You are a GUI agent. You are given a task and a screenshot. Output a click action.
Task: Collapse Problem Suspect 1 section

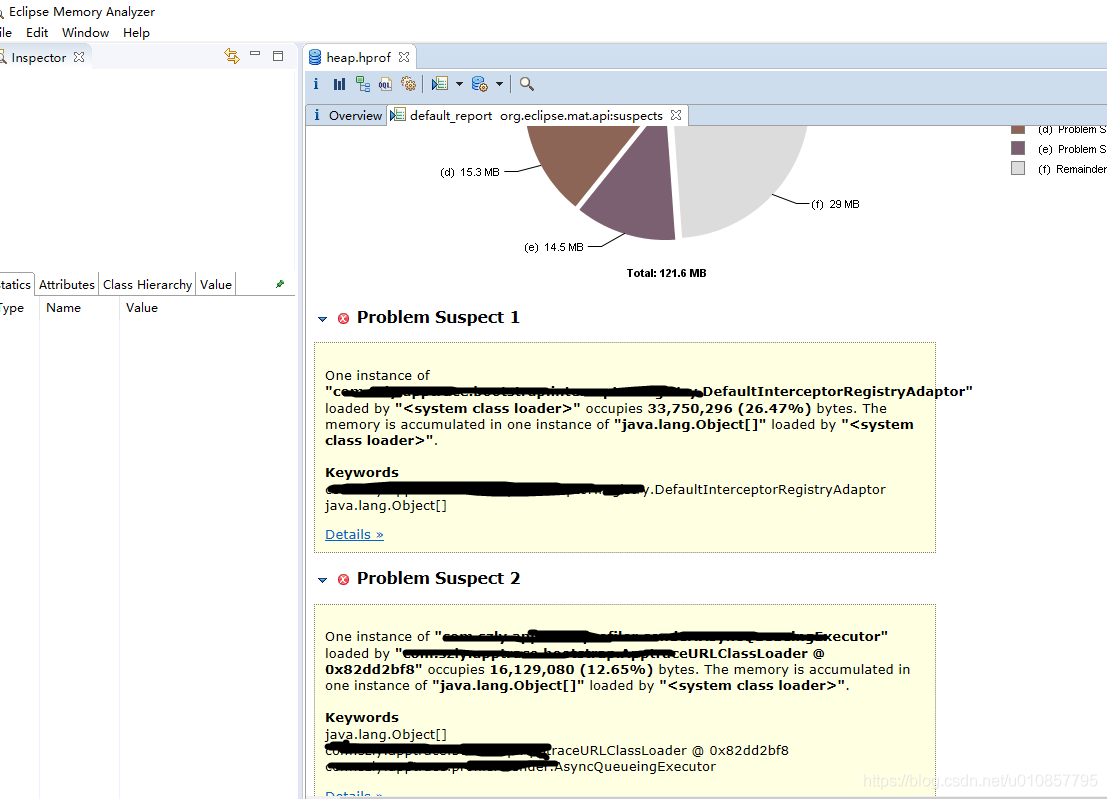coord(323,319)
